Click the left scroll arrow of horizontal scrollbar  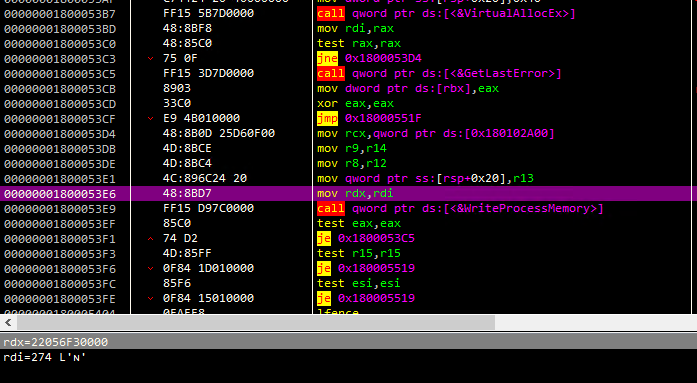8,322
